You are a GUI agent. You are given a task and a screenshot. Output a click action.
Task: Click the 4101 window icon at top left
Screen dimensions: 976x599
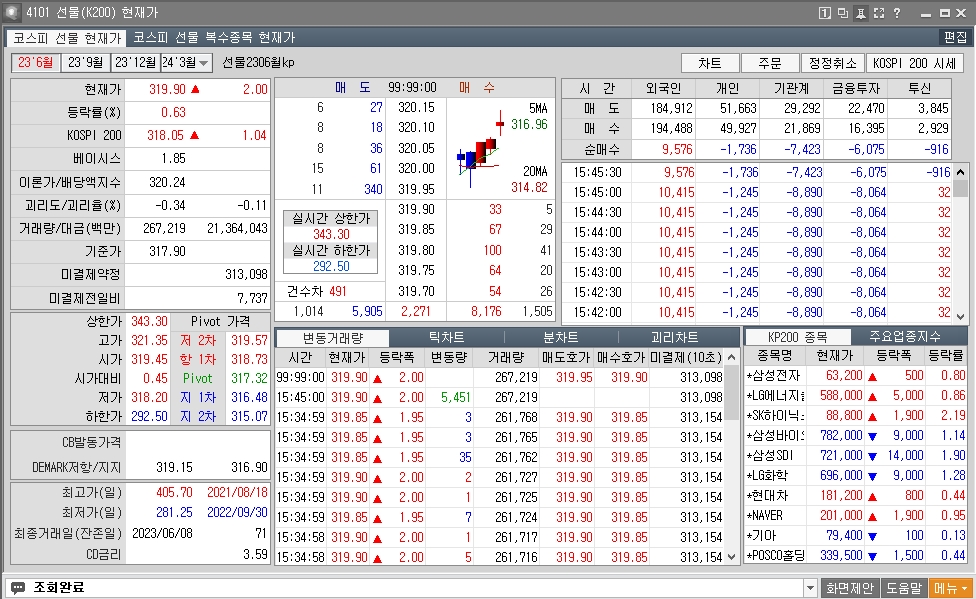pos(11,11)
